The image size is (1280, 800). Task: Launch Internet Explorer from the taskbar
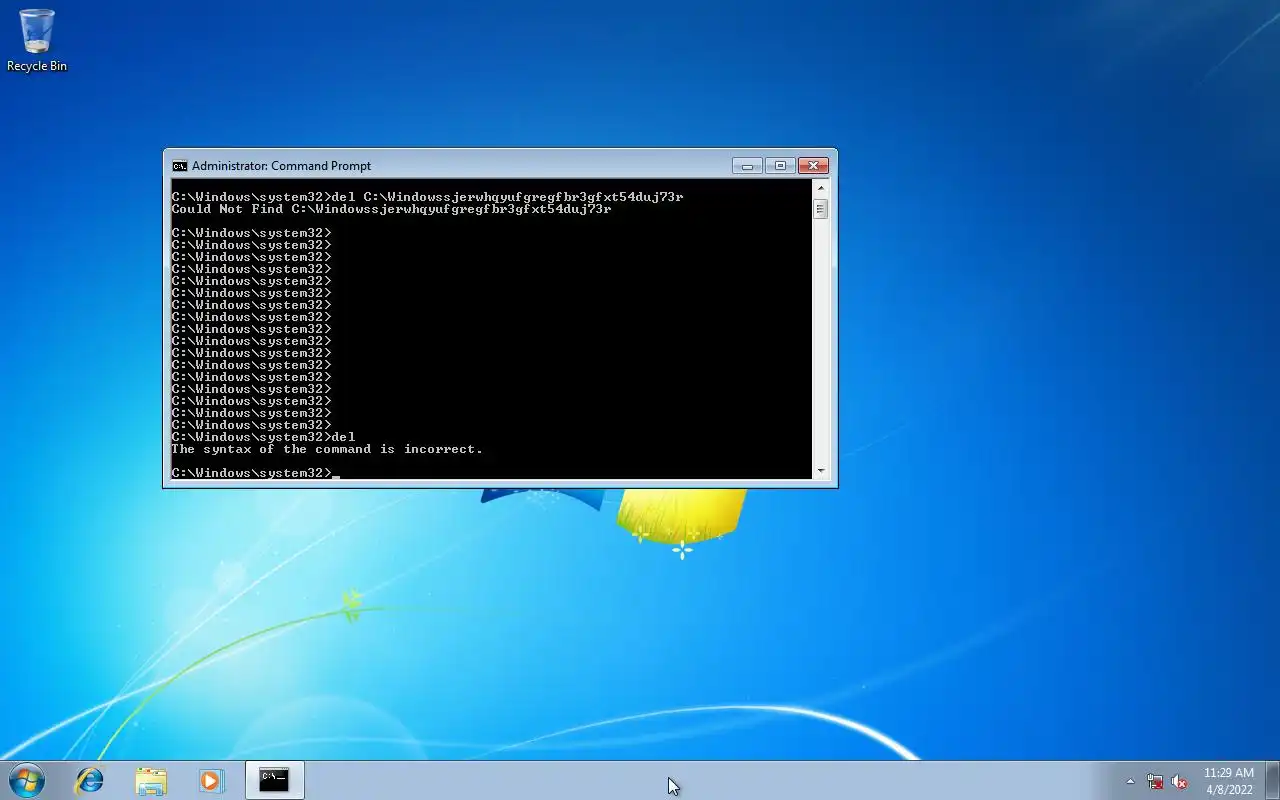(x=90, y=780)
